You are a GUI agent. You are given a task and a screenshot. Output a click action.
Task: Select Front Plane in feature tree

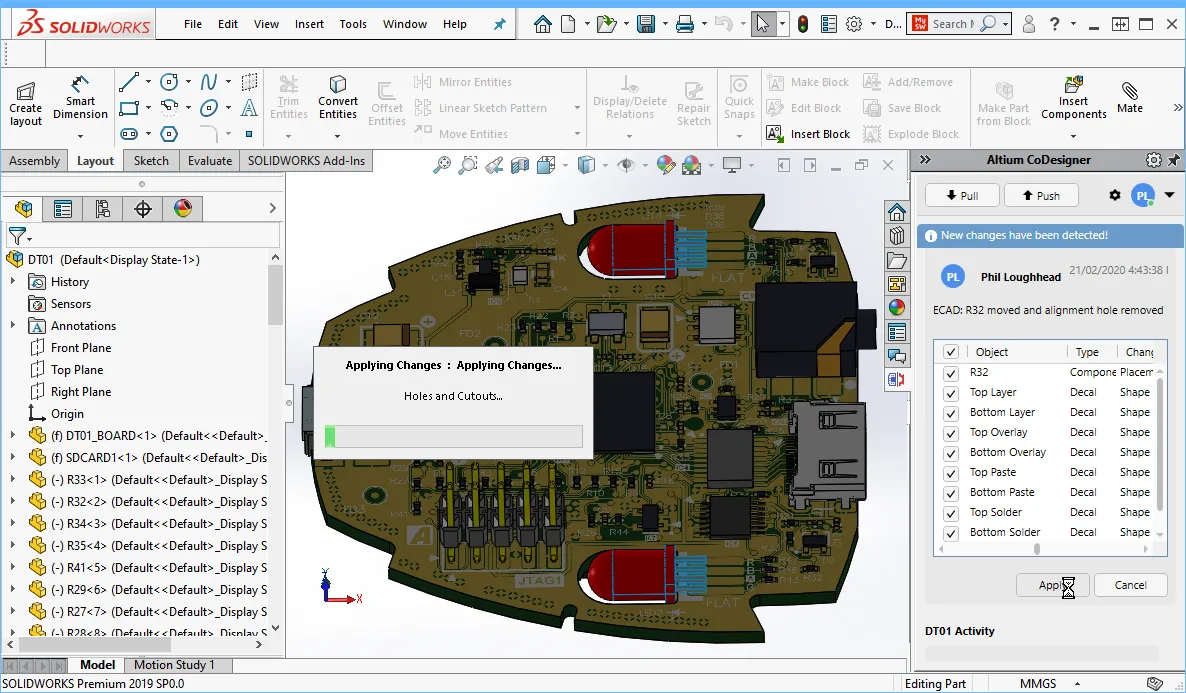click(x=81, y=348)
